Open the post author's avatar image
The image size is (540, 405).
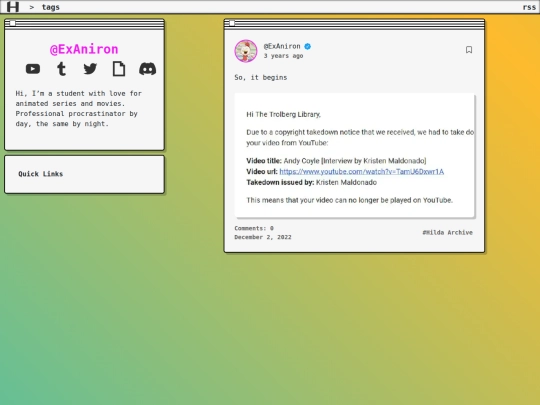pyautogui.click(x=246, y=51)
